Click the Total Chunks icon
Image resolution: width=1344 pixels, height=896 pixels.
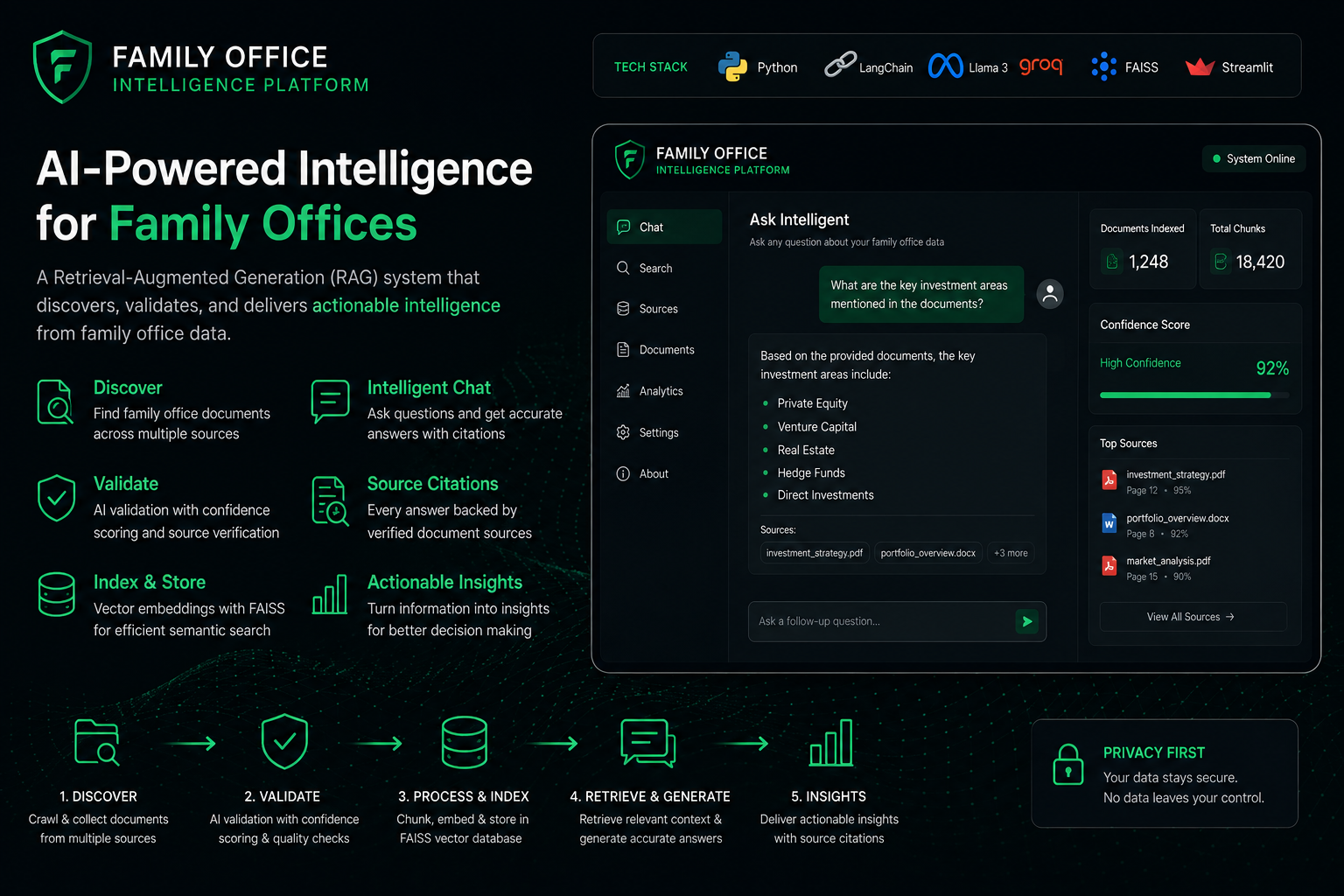tap(1221, 262)
